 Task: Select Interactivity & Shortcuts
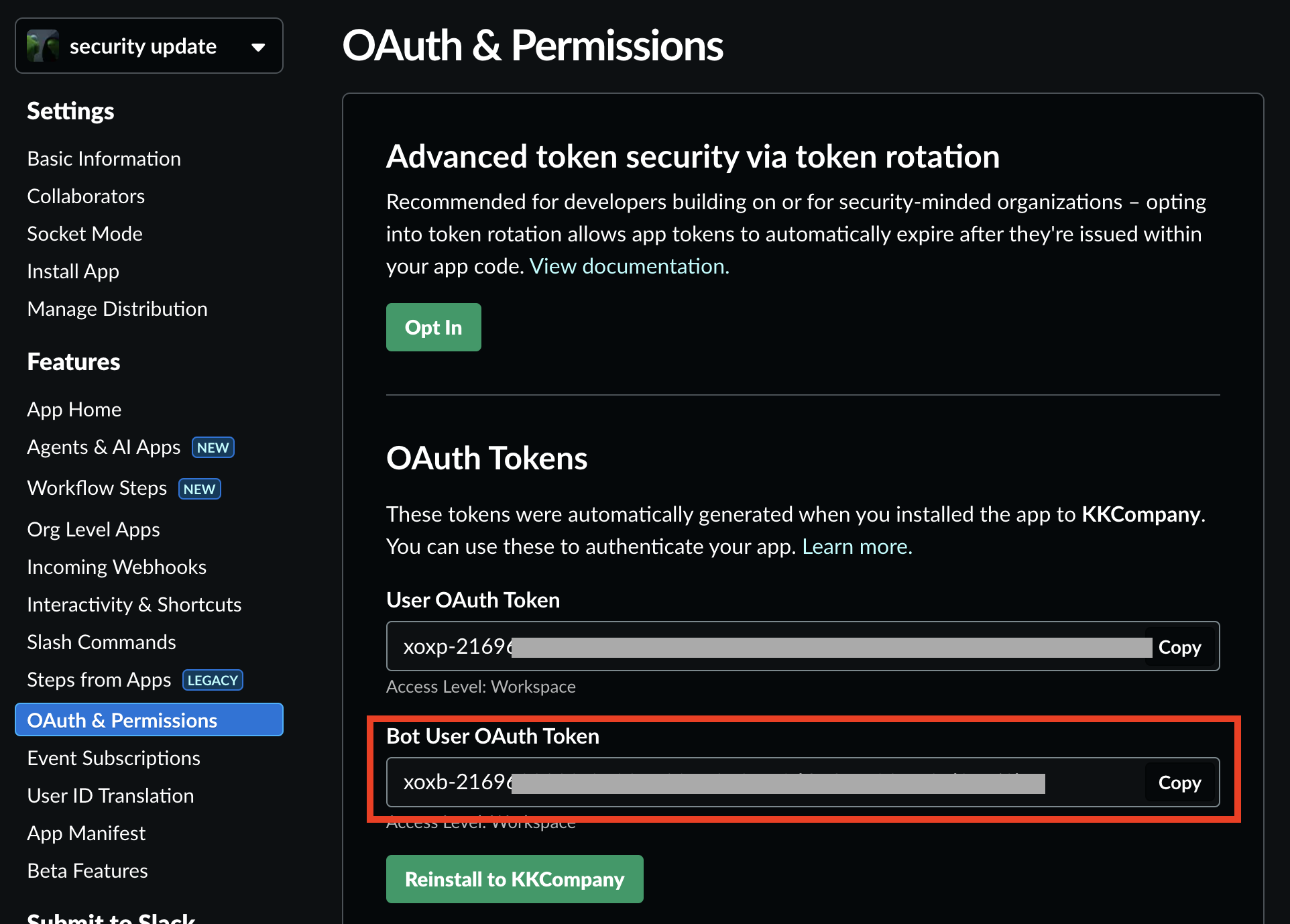tap(134, 604)
